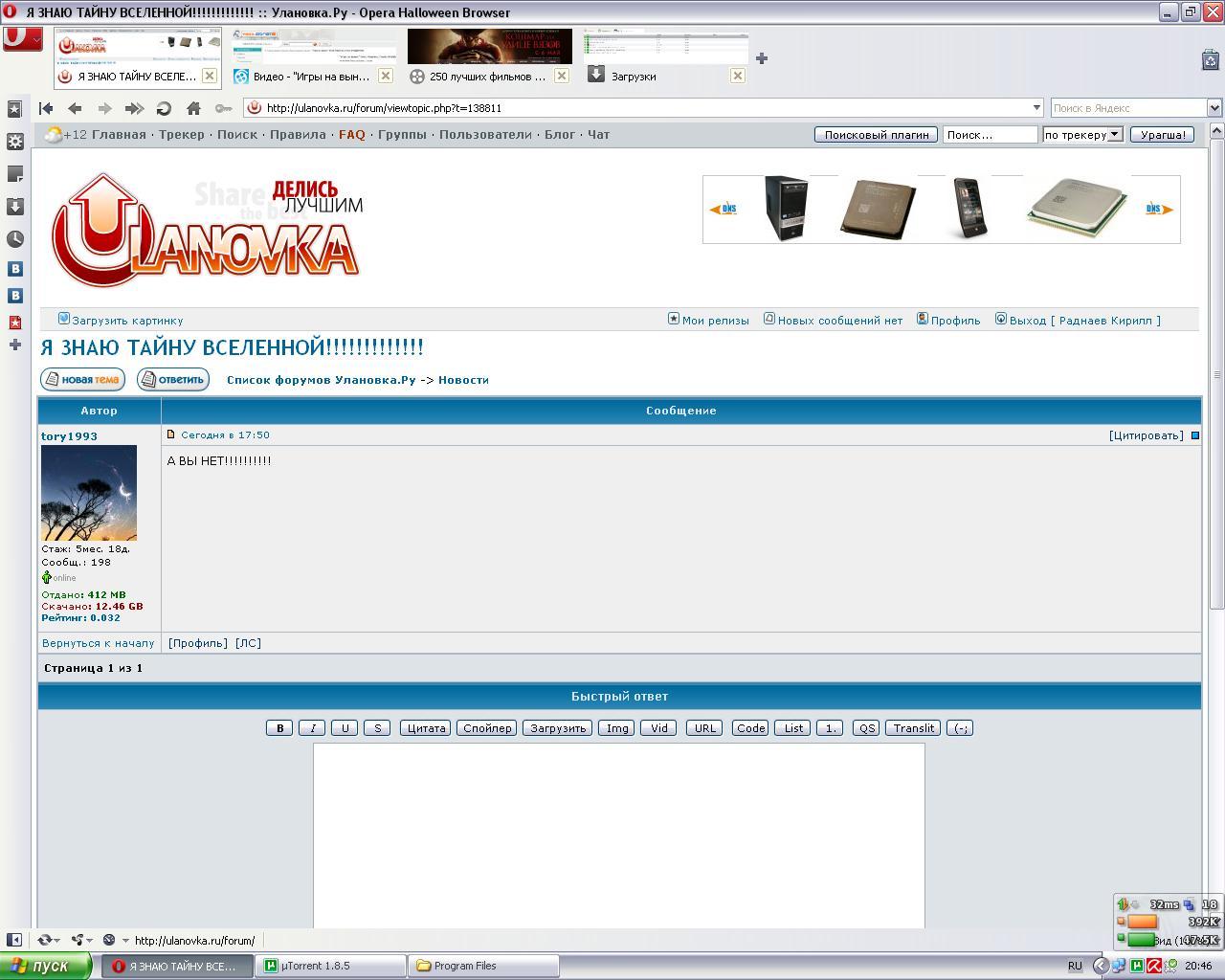Open the Bookmarks sidebar panel
Image resolution: width=1225 pixels, height=980 pixels.
14,109
